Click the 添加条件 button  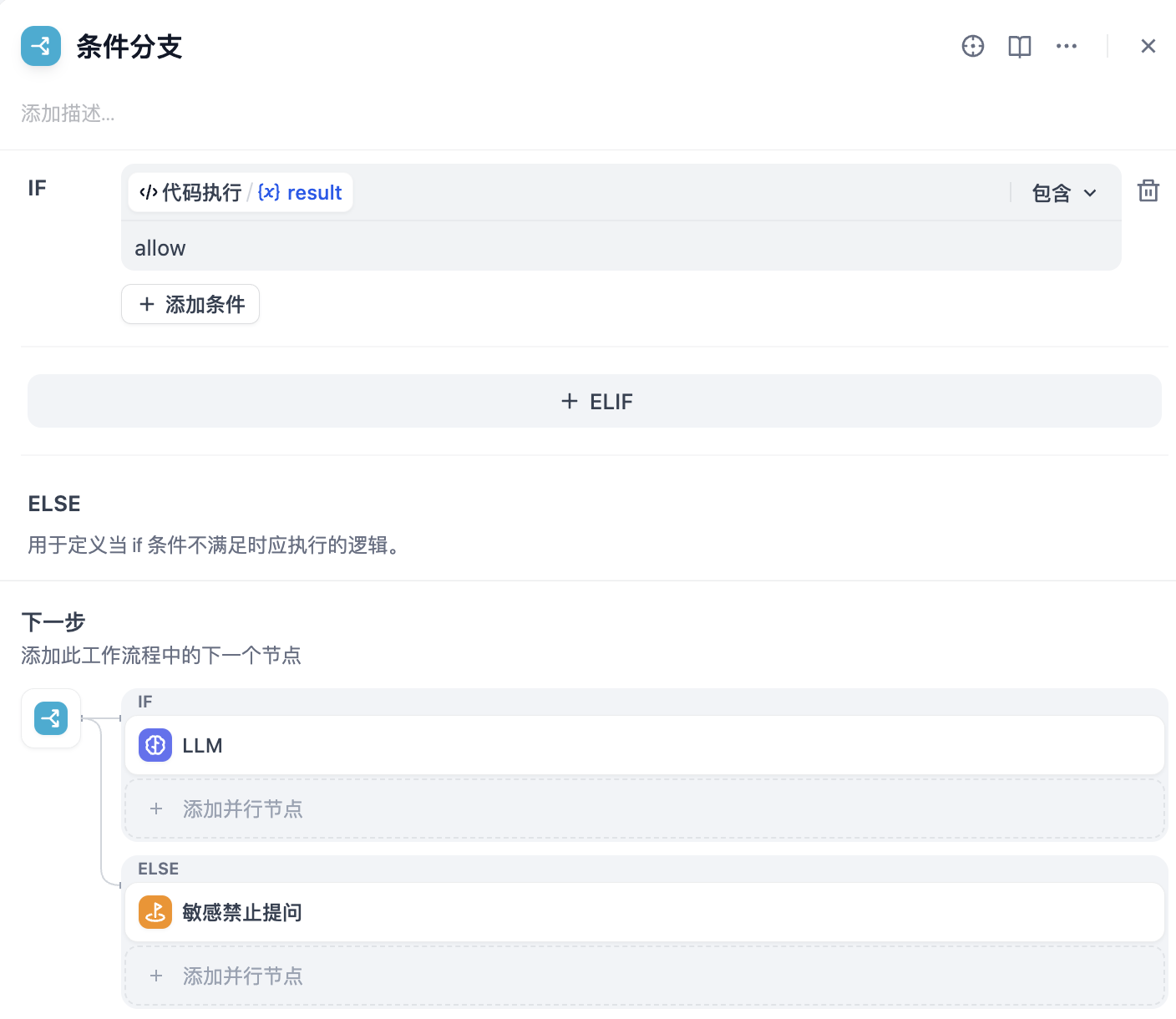(190, 304)
